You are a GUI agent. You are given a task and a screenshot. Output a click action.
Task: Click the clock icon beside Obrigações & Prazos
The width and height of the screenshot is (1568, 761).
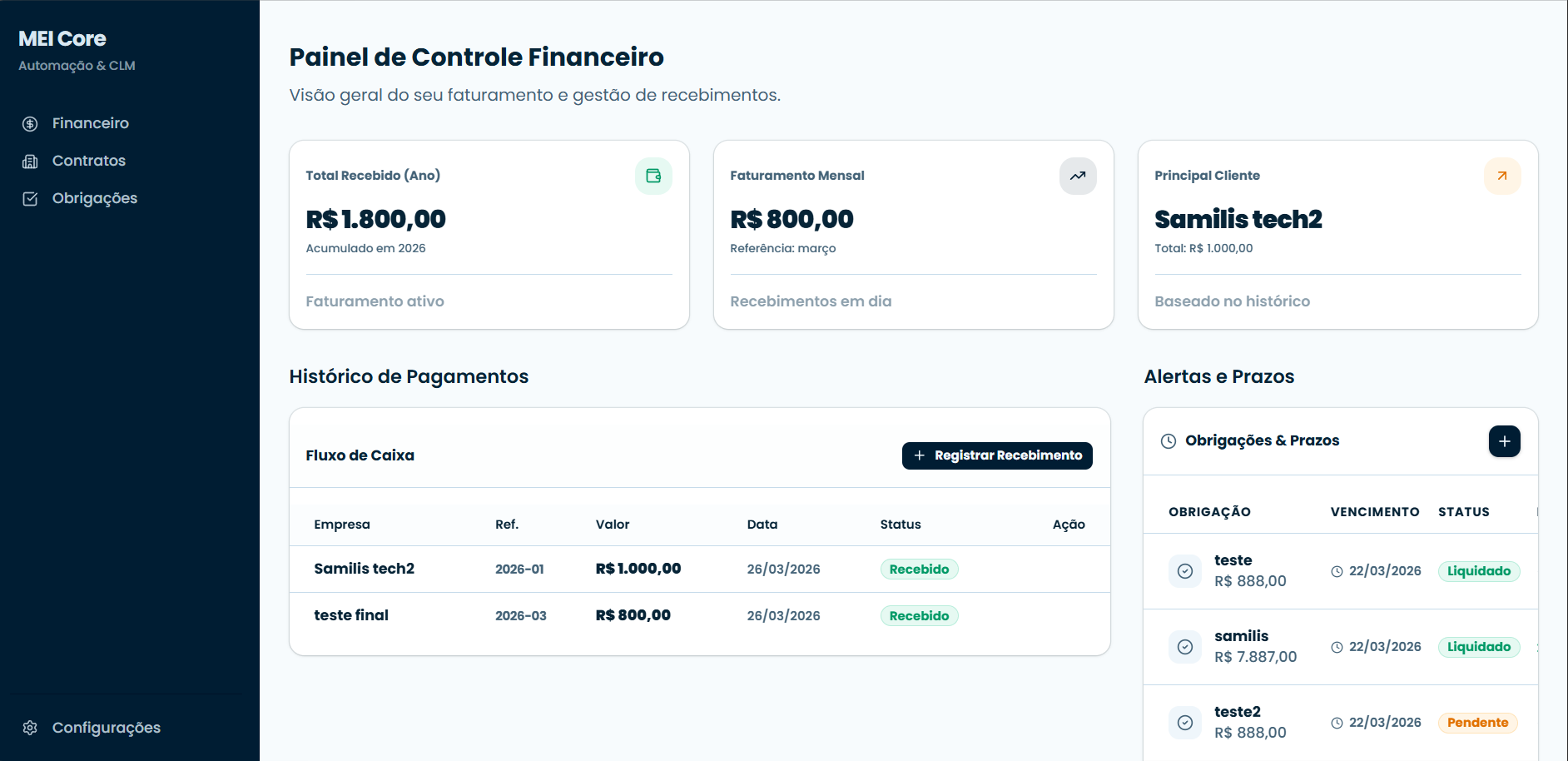[1169, 441]
